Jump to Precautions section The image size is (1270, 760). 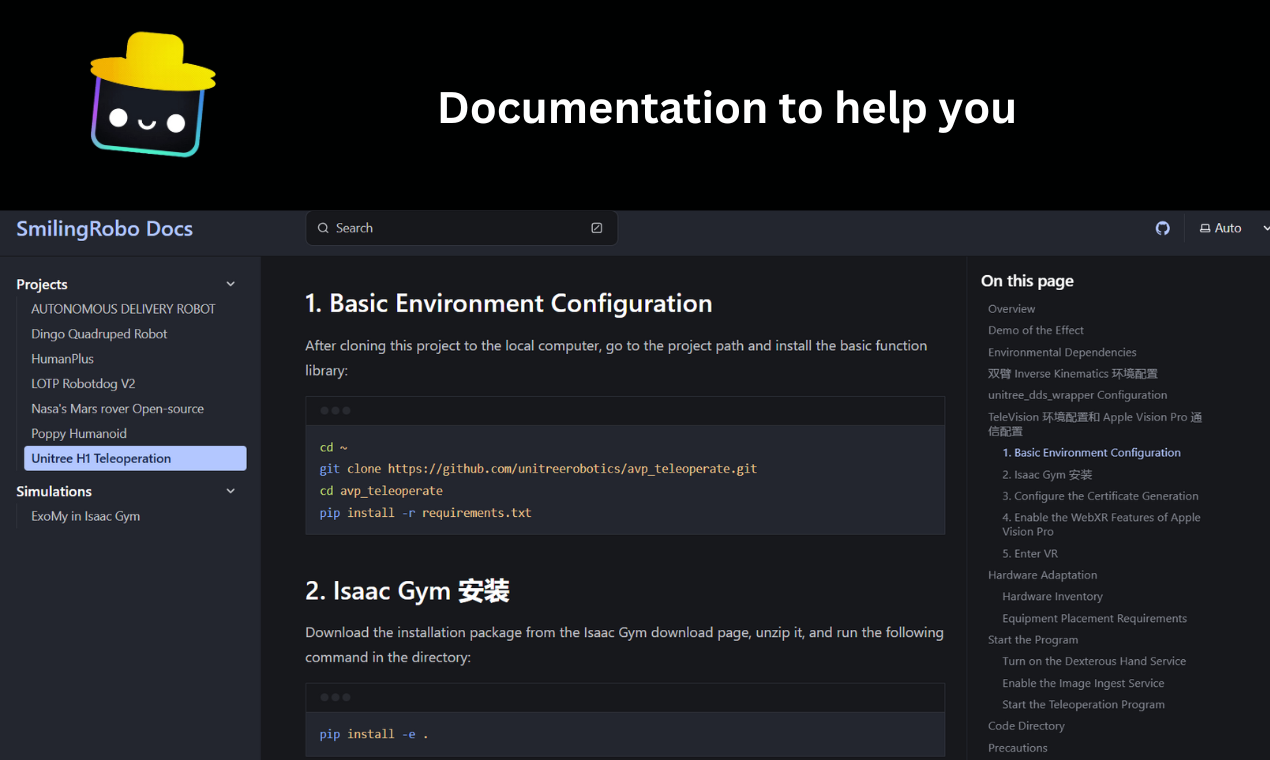point(1018,748)
